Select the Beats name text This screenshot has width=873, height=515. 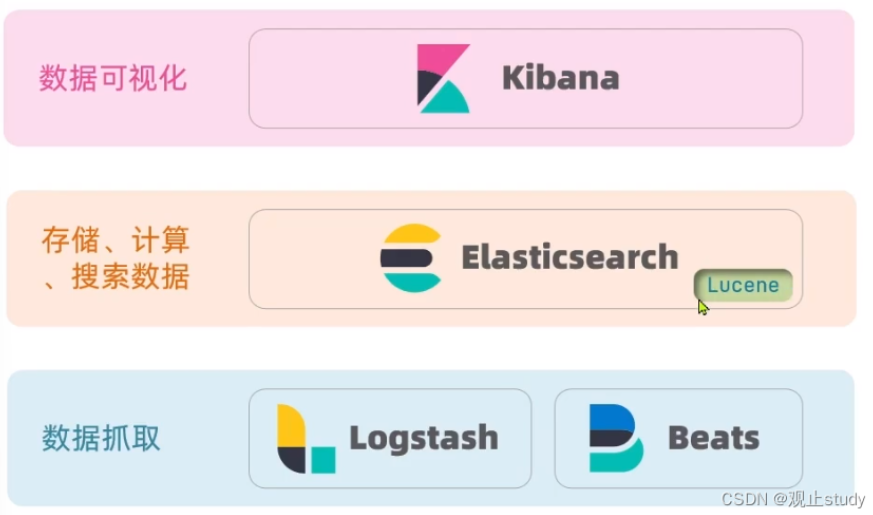pos(713,438)
